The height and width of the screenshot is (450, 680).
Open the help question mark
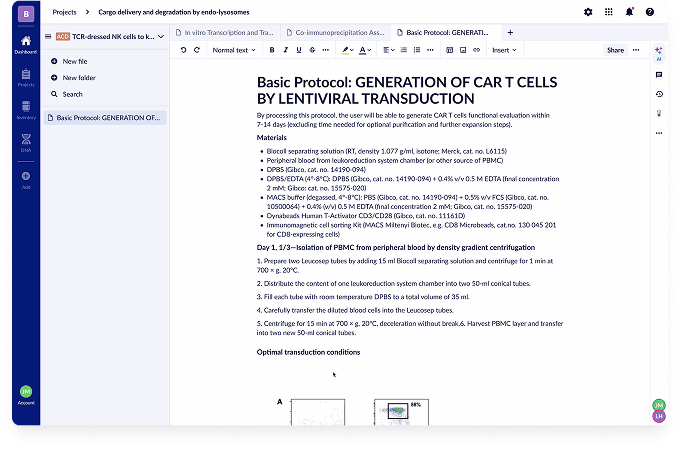coord(650,12)
